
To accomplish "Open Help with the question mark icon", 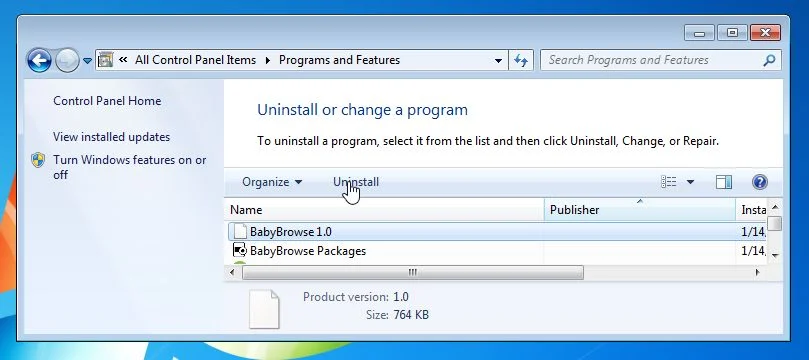I will [x=759, y=182].
